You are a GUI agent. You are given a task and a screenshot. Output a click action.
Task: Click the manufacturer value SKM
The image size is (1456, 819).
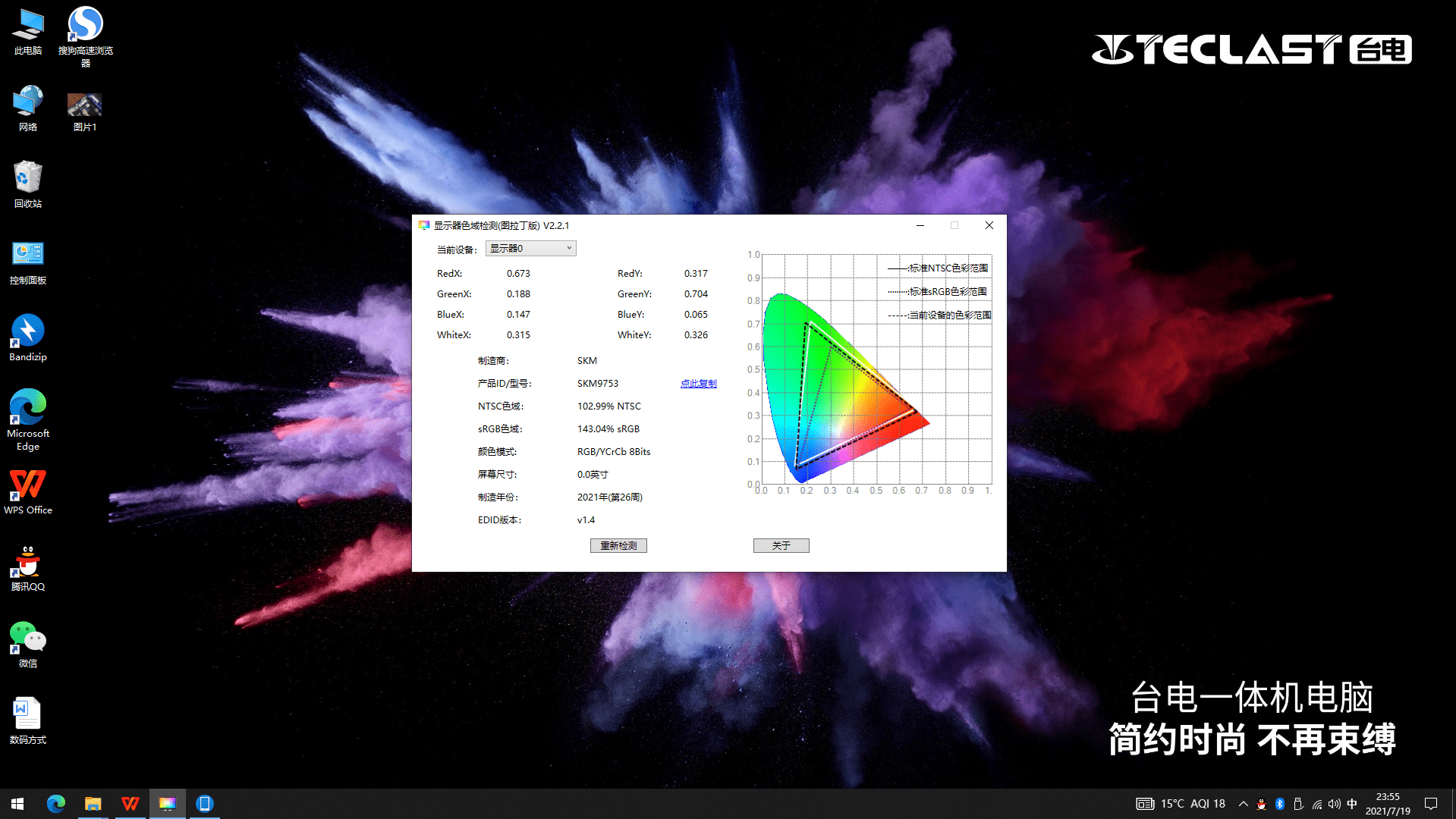click(587, 361)
